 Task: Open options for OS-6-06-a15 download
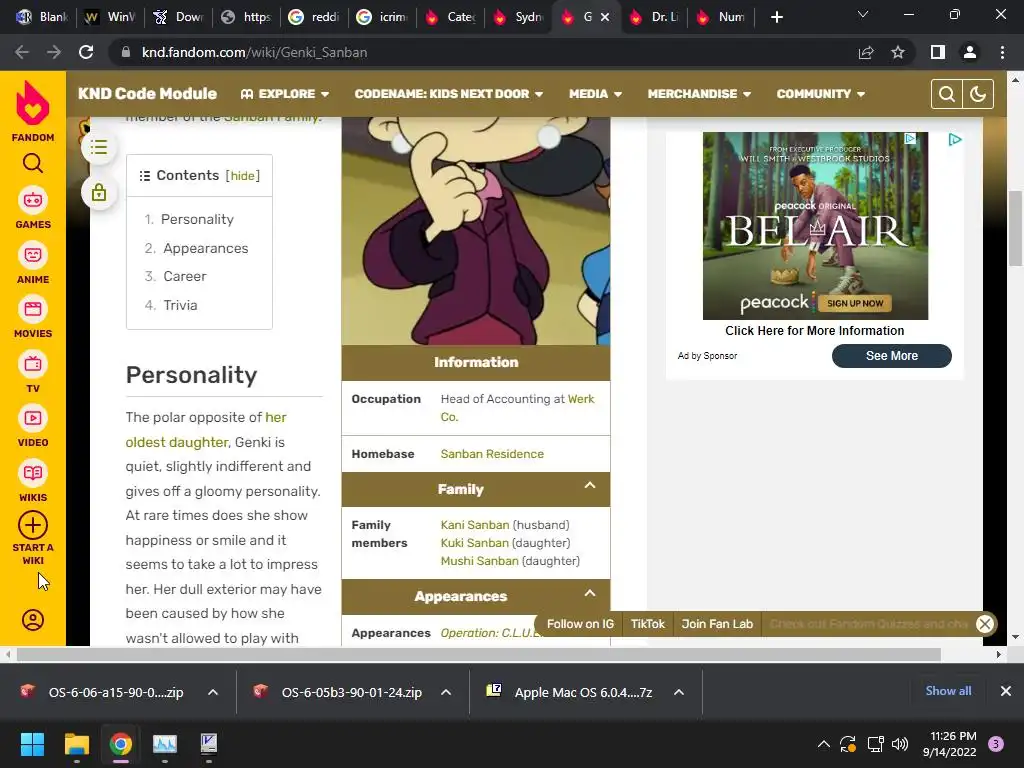[x=213, y=692]
